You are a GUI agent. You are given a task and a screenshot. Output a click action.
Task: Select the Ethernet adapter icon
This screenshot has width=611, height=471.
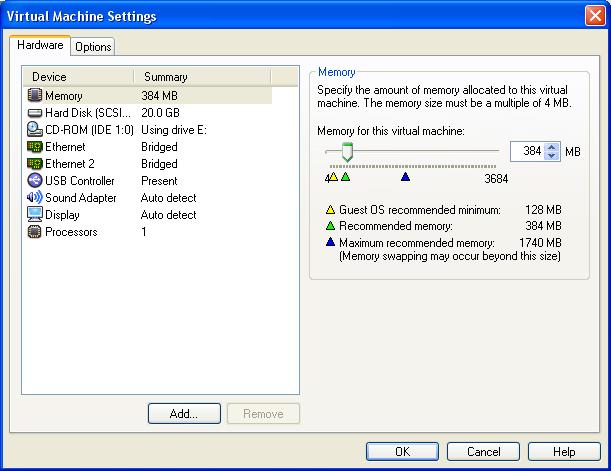point(35,146)
